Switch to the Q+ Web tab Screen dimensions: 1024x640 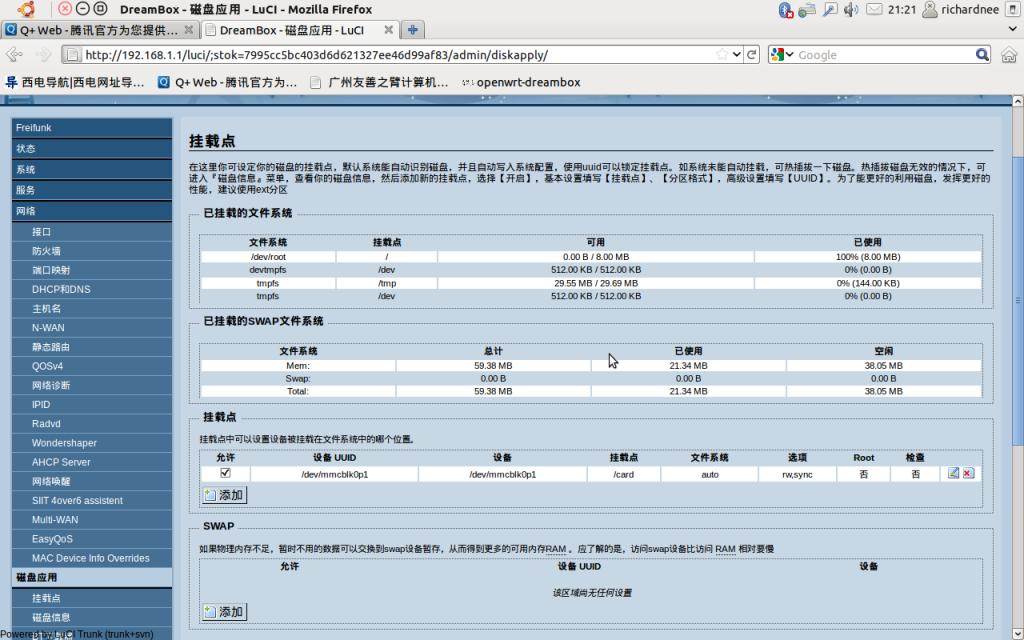click(99, 29)
